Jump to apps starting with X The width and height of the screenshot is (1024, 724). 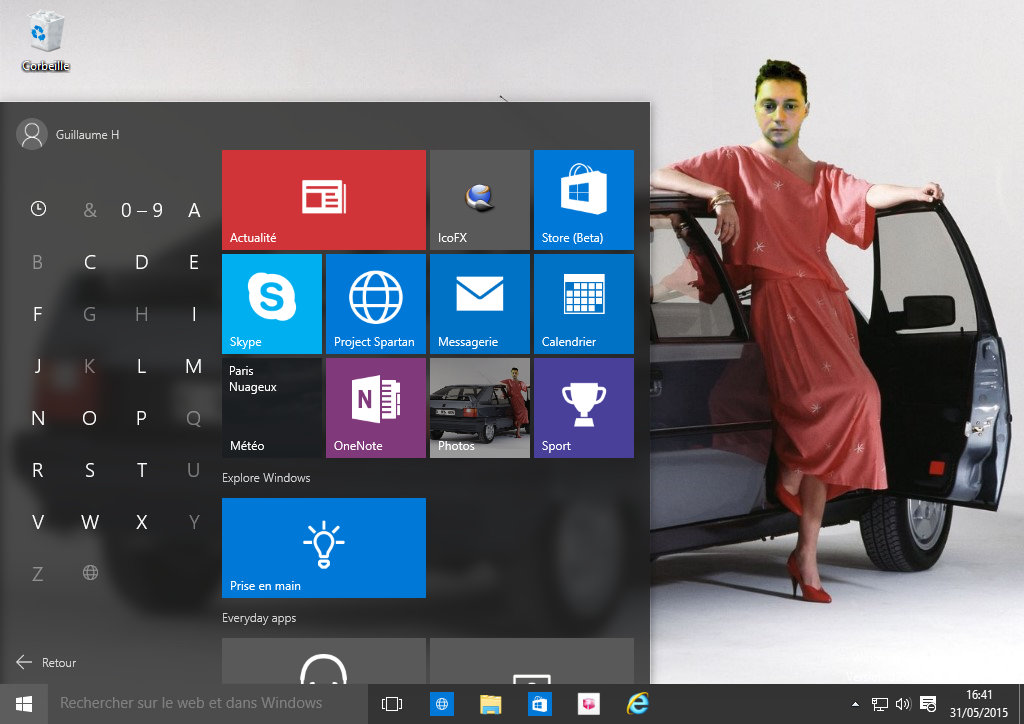click(142, 522)
